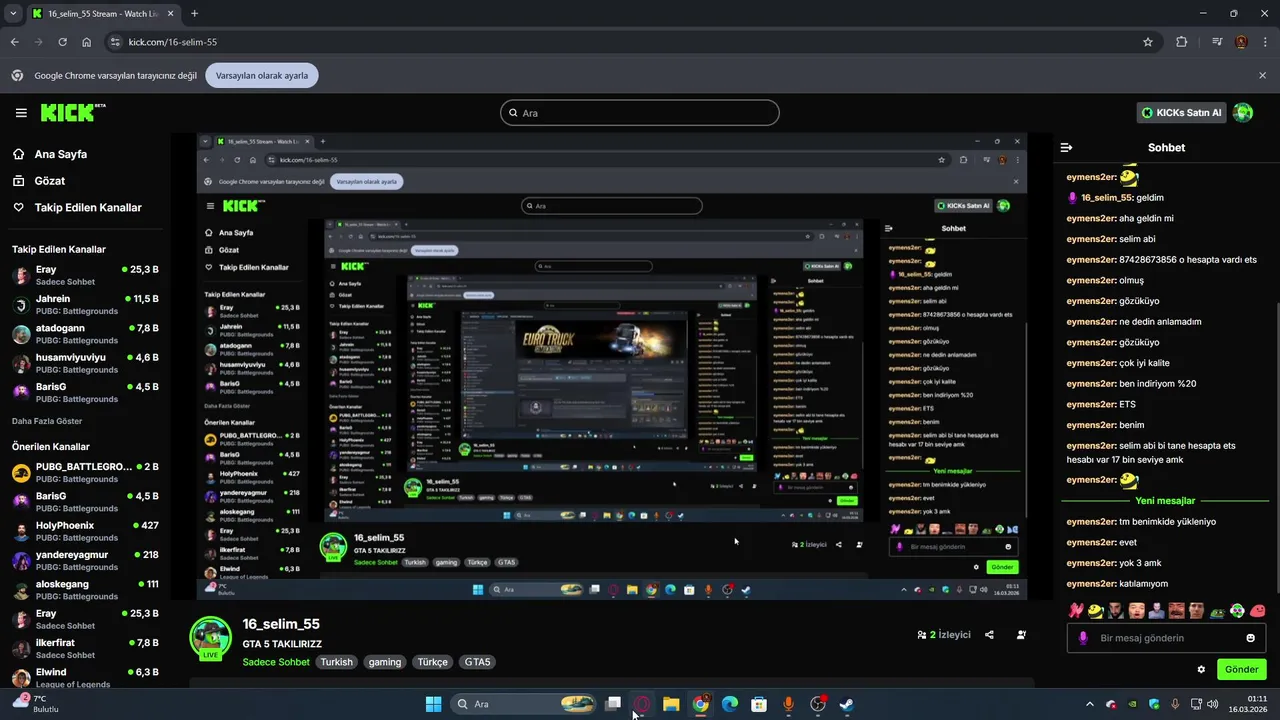Open Steam from taskbar
This screenshot has width=1280, height=720.
[x=846, y=704]
